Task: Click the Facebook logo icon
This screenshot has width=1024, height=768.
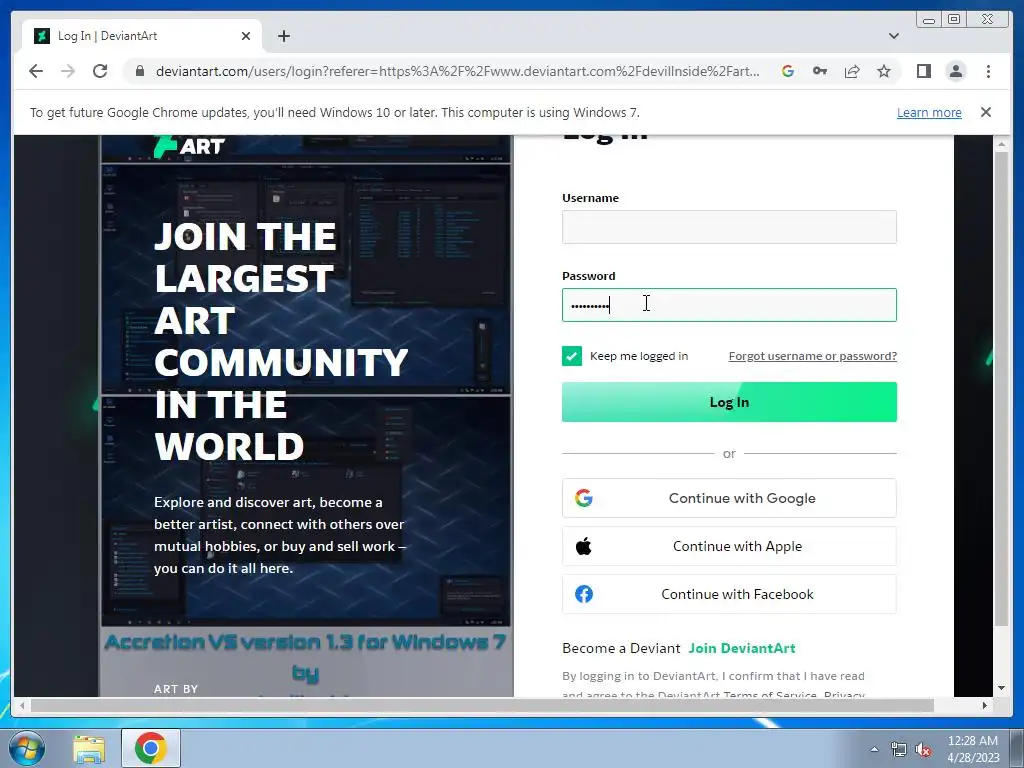Action: pyautogui.click(x=584, y=594)
